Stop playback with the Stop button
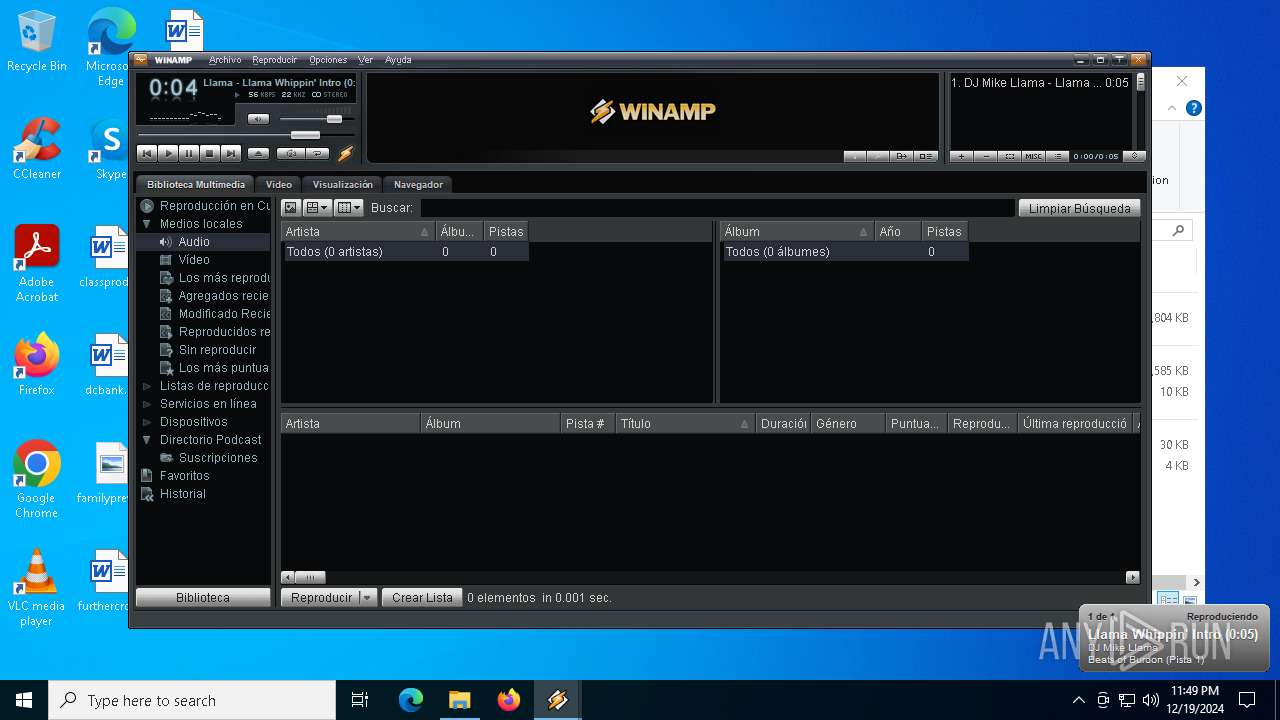Viewport: 1280px width, 720px height. coord(210,153)
